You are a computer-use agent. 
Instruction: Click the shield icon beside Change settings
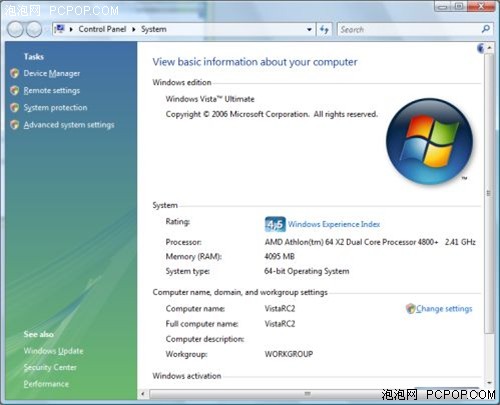click(410, 308)
